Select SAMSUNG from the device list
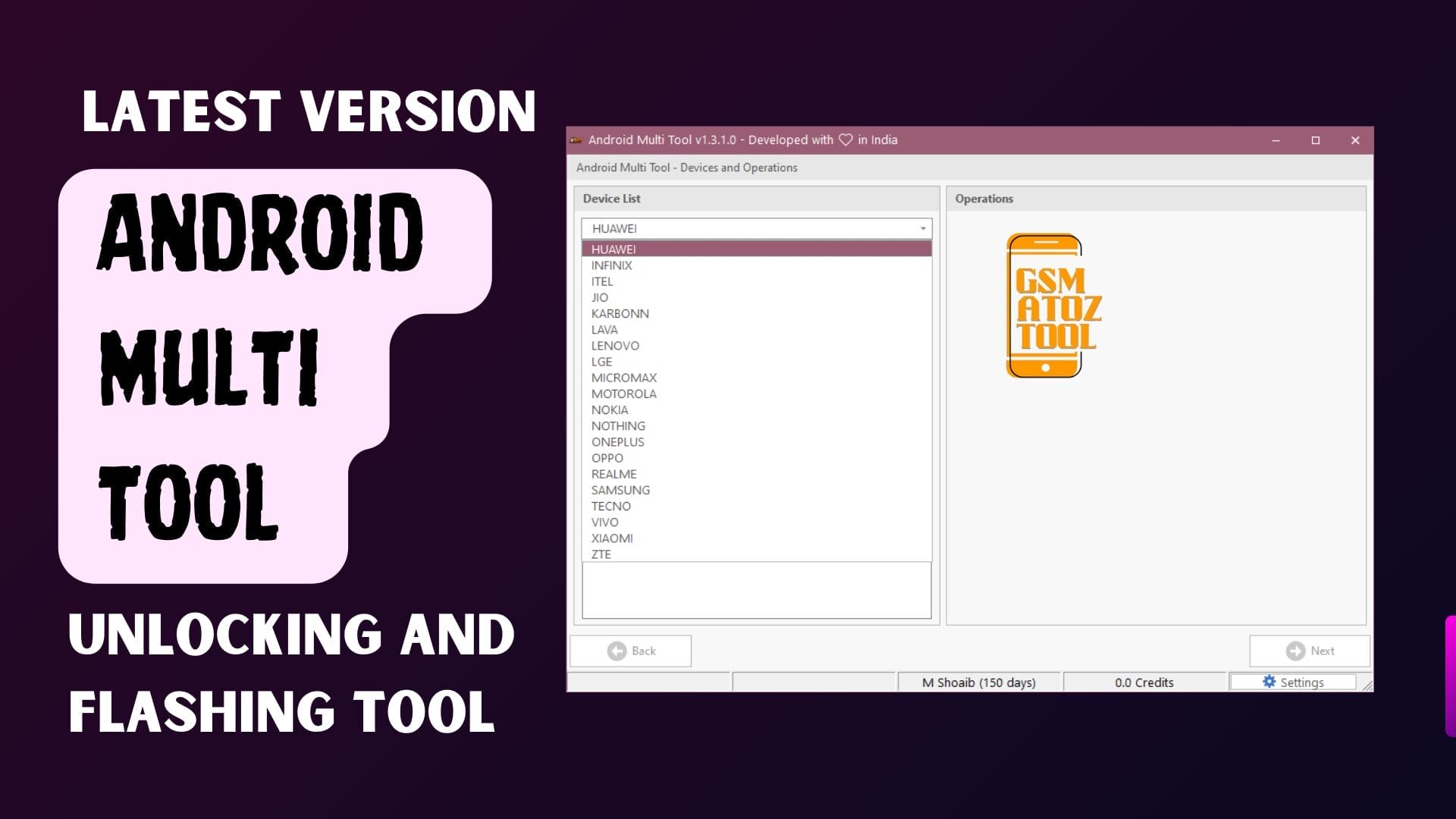This screenshot has height=819, width=1456. 620,490
